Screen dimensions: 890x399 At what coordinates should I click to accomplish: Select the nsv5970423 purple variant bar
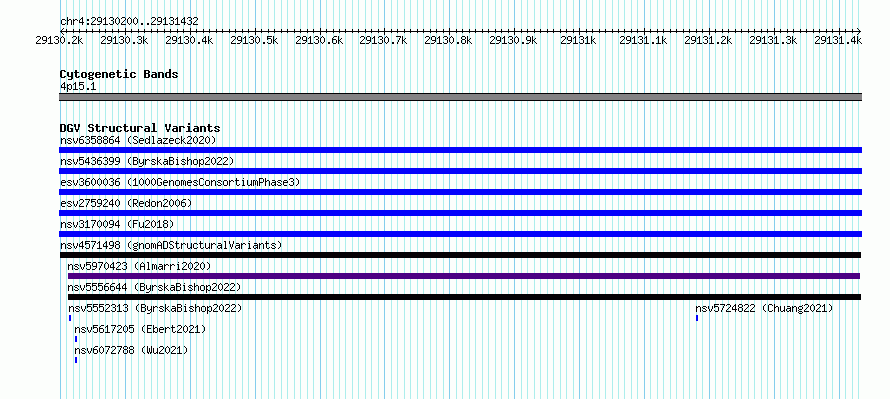point(464,276)
